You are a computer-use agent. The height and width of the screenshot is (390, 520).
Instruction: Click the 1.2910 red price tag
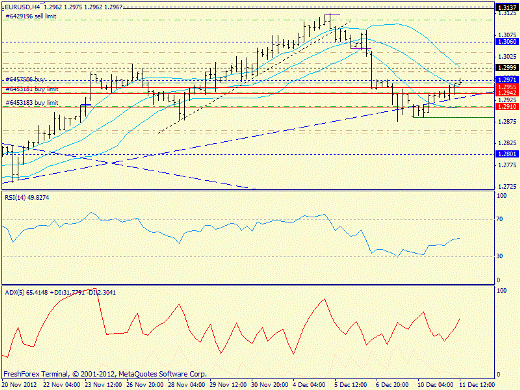click(x=506, y=107)
